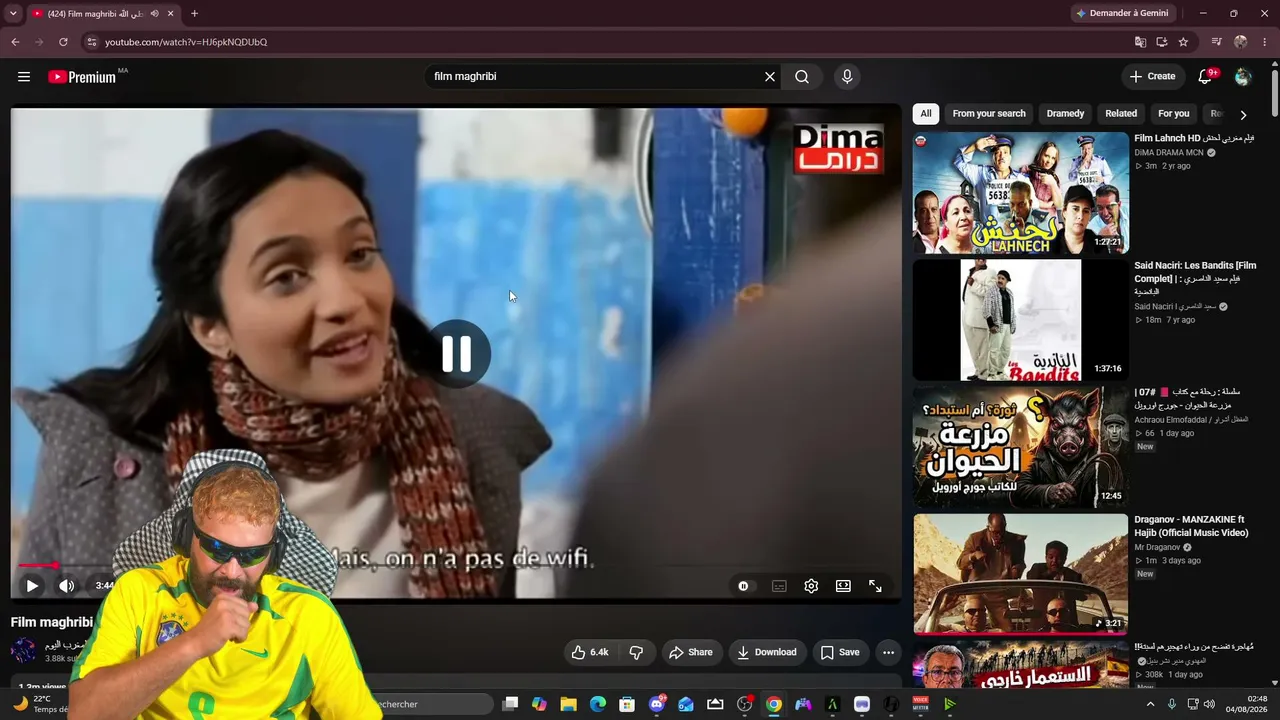Screen dimensions: 1280x720
Task: Open YouTube notifications bell
Action: (x=1206, y=77)
